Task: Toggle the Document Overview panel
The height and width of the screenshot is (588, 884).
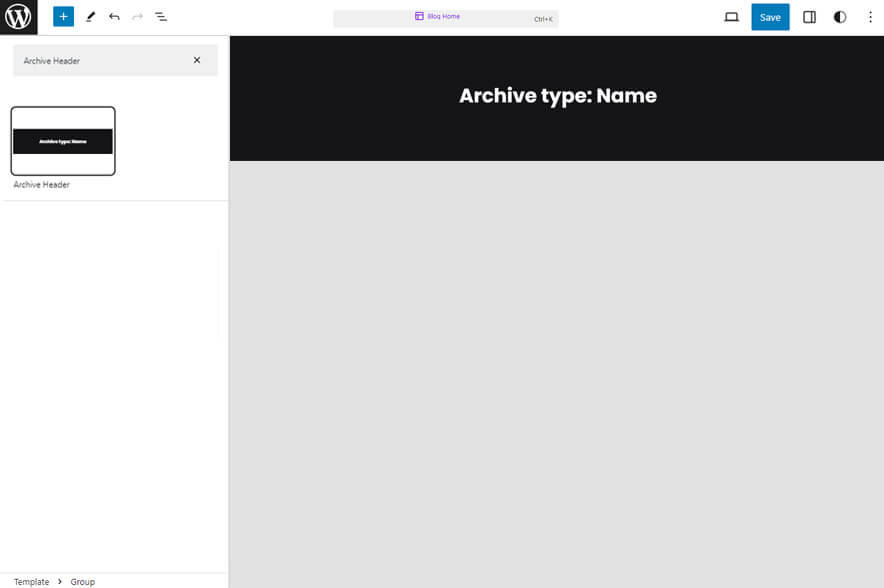Action: [x=161, y=17]
